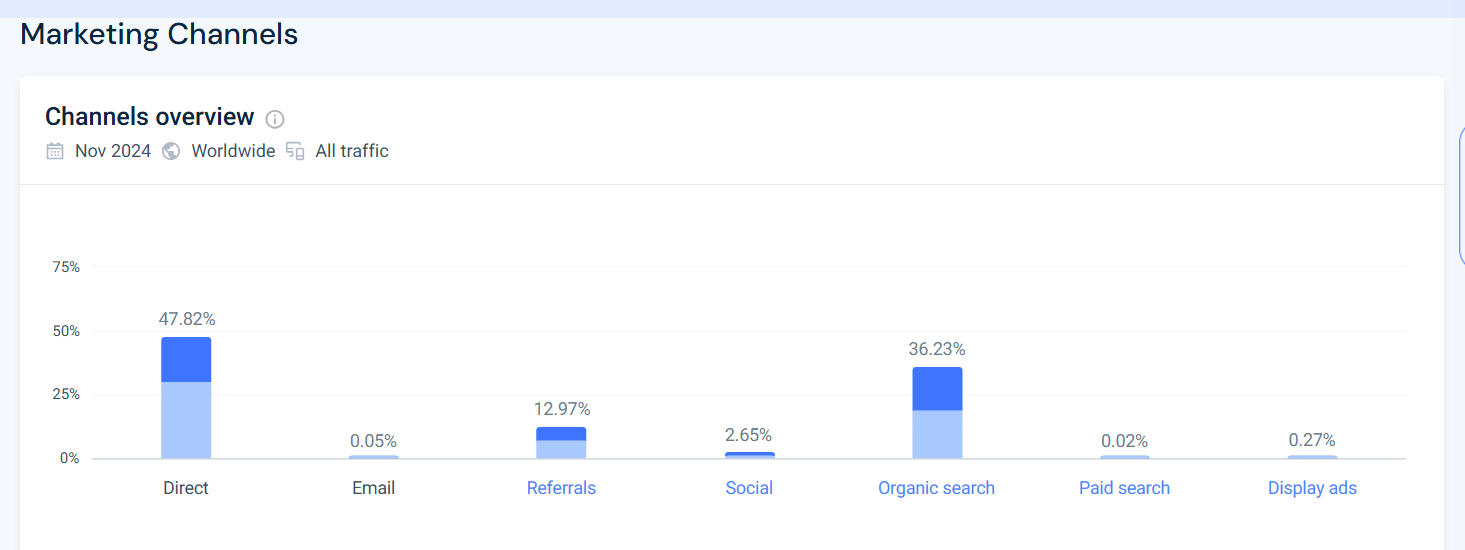Click the Paid search bar in chart
The width and height of the screenshot is (1465, 550).
point(1124,457)
